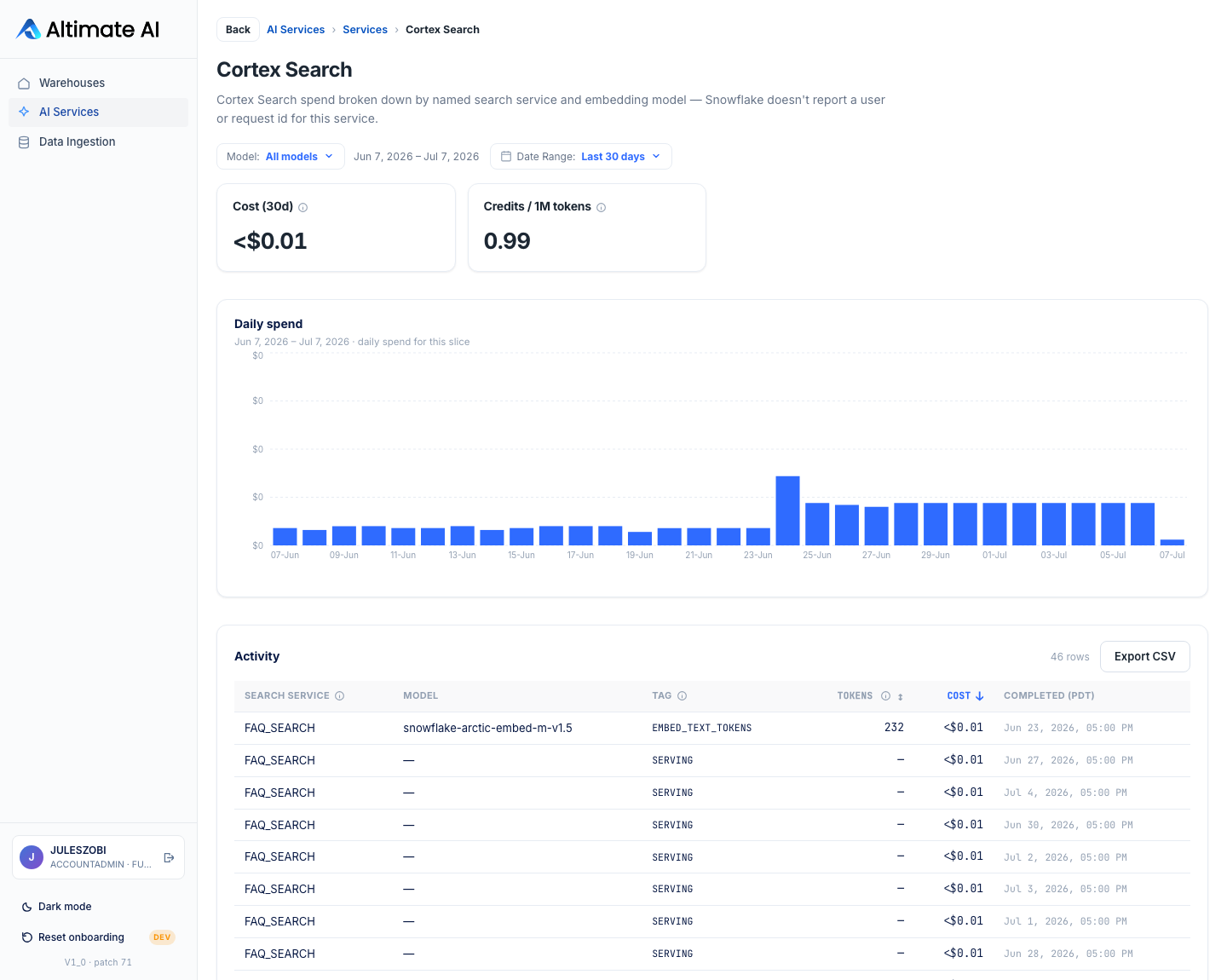This screenshot has height=980, width=1227.
Task: Click the row completed Jul 4, 2026
Action: (711, 793)
